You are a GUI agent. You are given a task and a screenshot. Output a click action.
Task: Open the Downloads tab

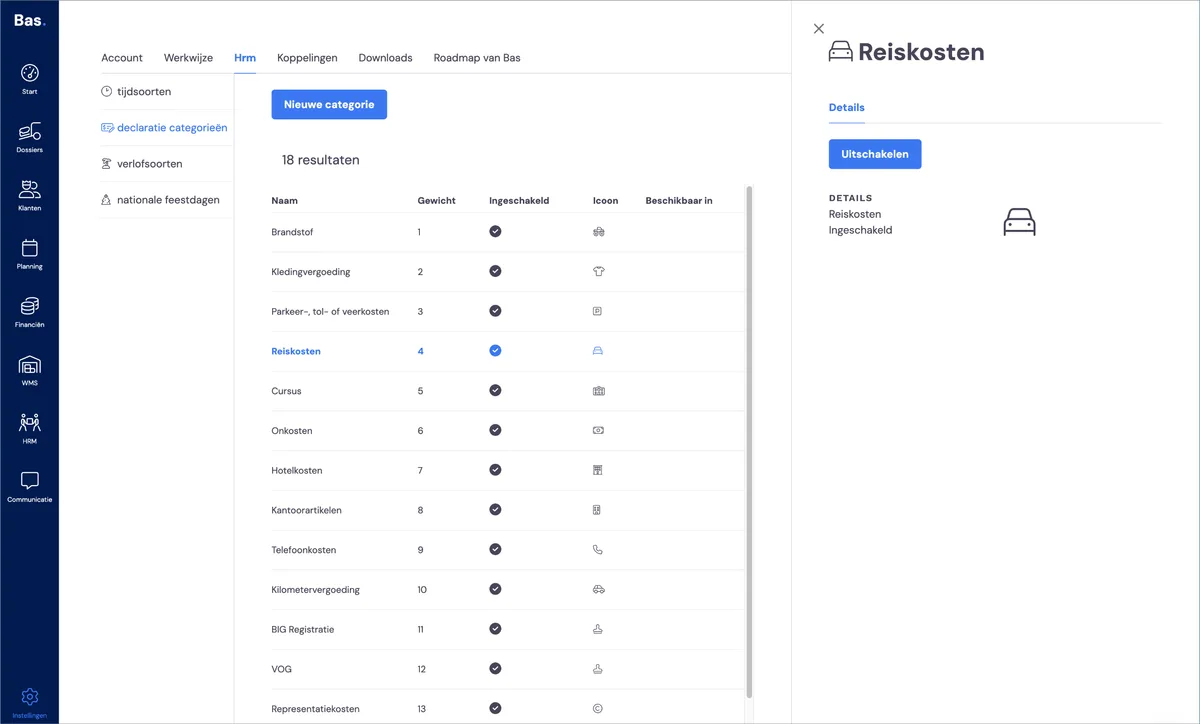[x=385, y=58]
